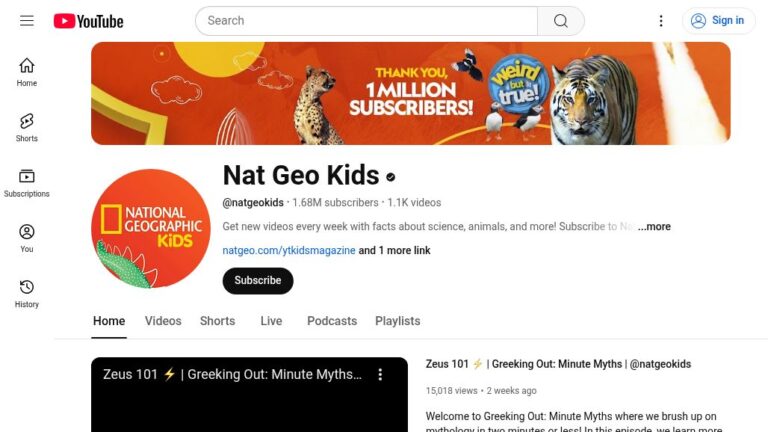This screenshot has height=432, width=768.
Task: Open the Zeus 101 video options menu
Action: click(x=380, y=374)
